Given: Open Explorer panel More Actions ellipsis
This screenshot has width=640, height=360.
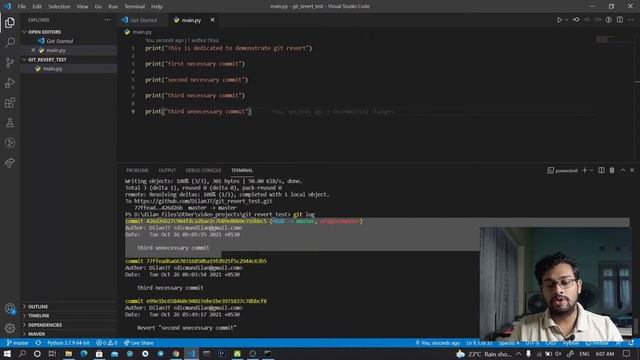Looking at the screenshot, I should (x=107, y=20).
